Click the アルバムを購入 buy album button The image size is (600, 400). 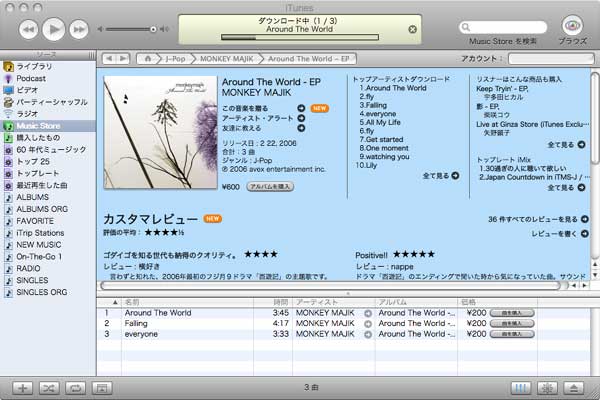coord(270,187)
